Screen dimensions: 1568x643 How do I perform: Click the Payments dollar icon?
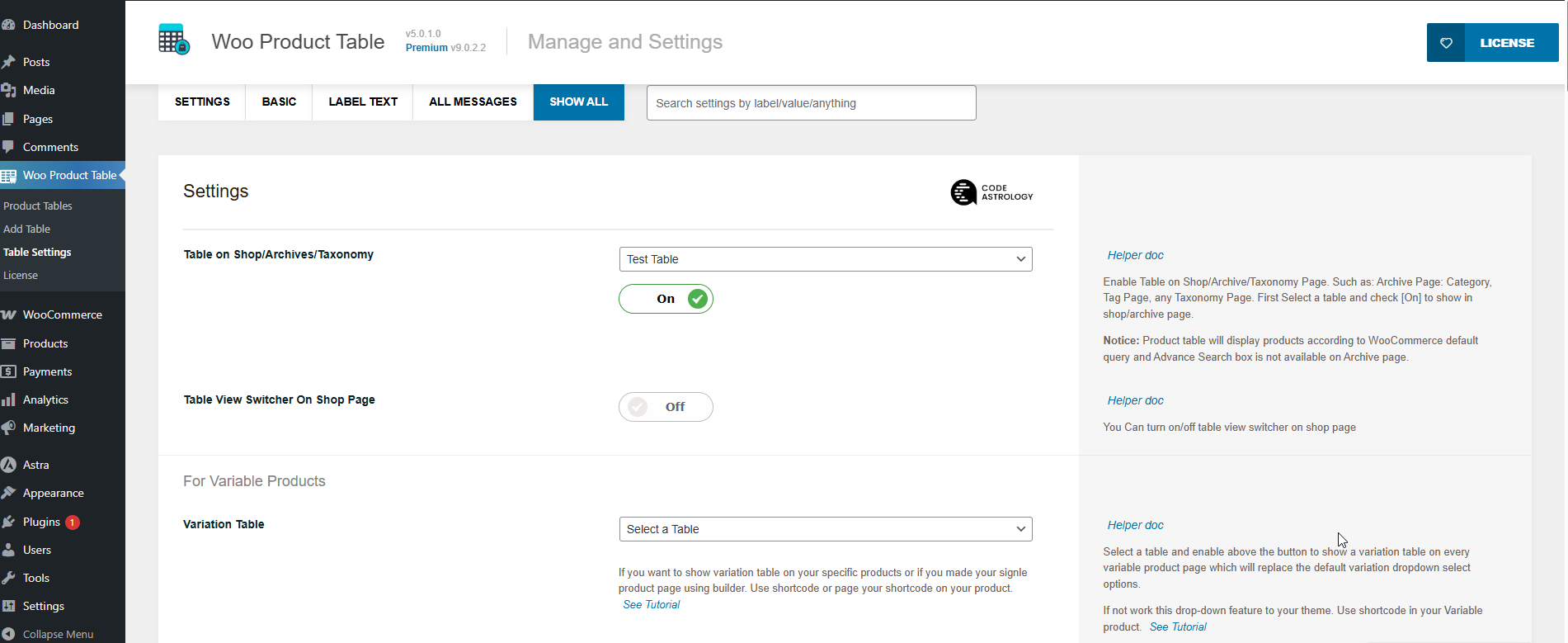pyautogui.click(x=8, y=371)
